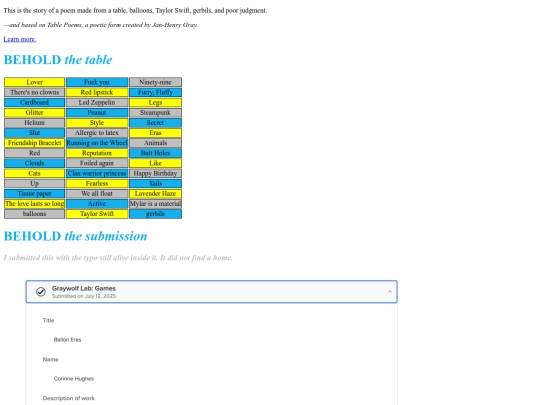Click the 'Legs' cell
The image size is (540, 405).
coord(155,102)
